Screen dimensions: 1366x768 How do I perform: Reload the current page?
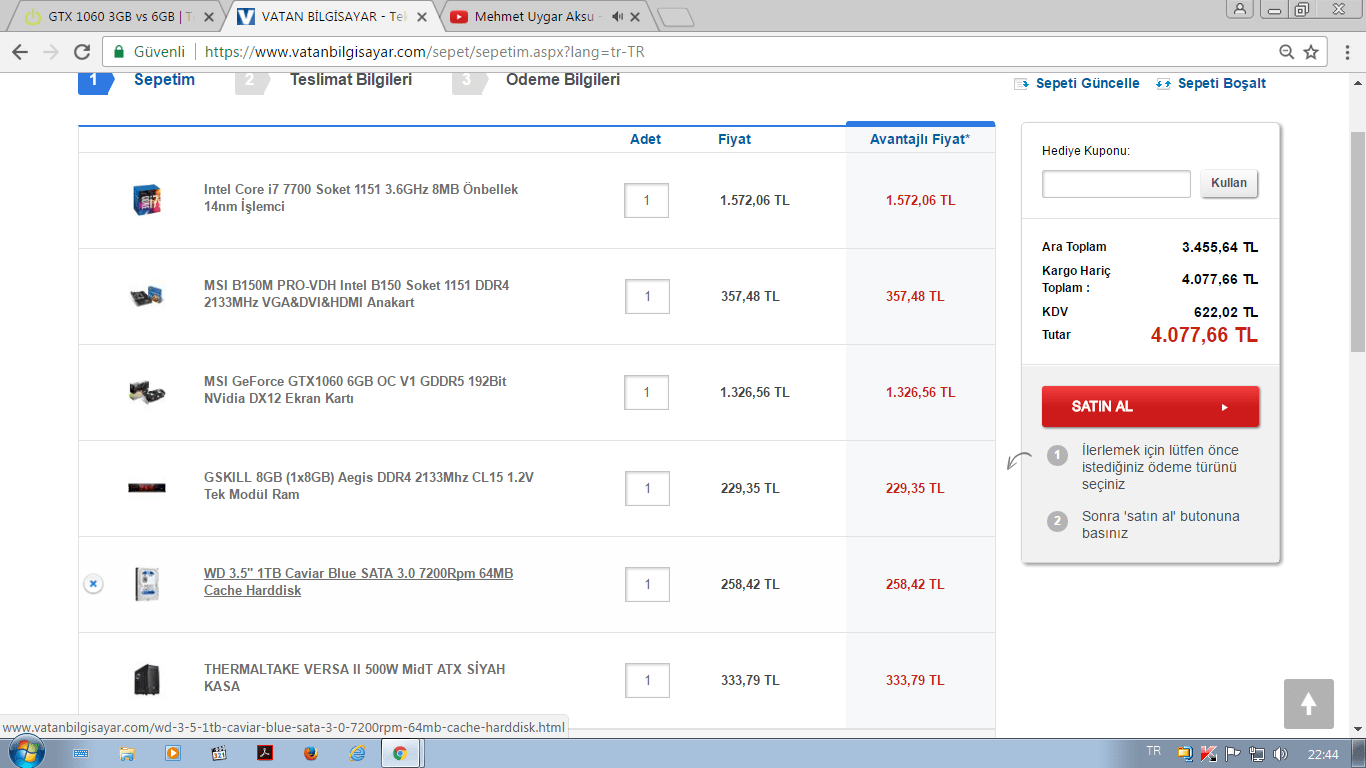pos(83,52)
